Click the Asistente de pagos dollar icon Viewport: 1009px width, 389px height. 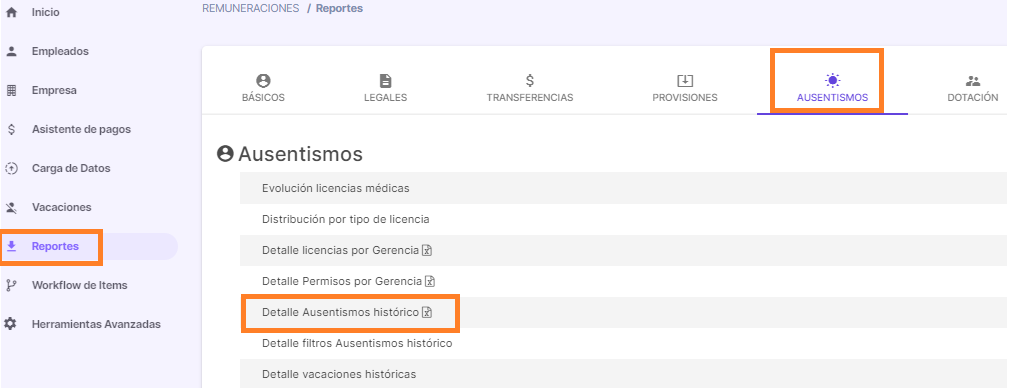click(x=10, y=129)
